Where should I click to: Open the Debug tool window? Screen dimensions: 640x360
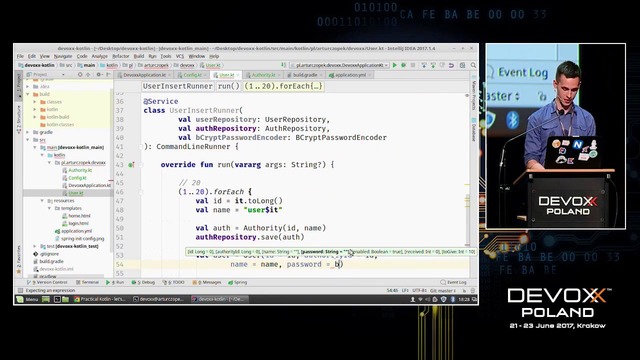[143, 282]
